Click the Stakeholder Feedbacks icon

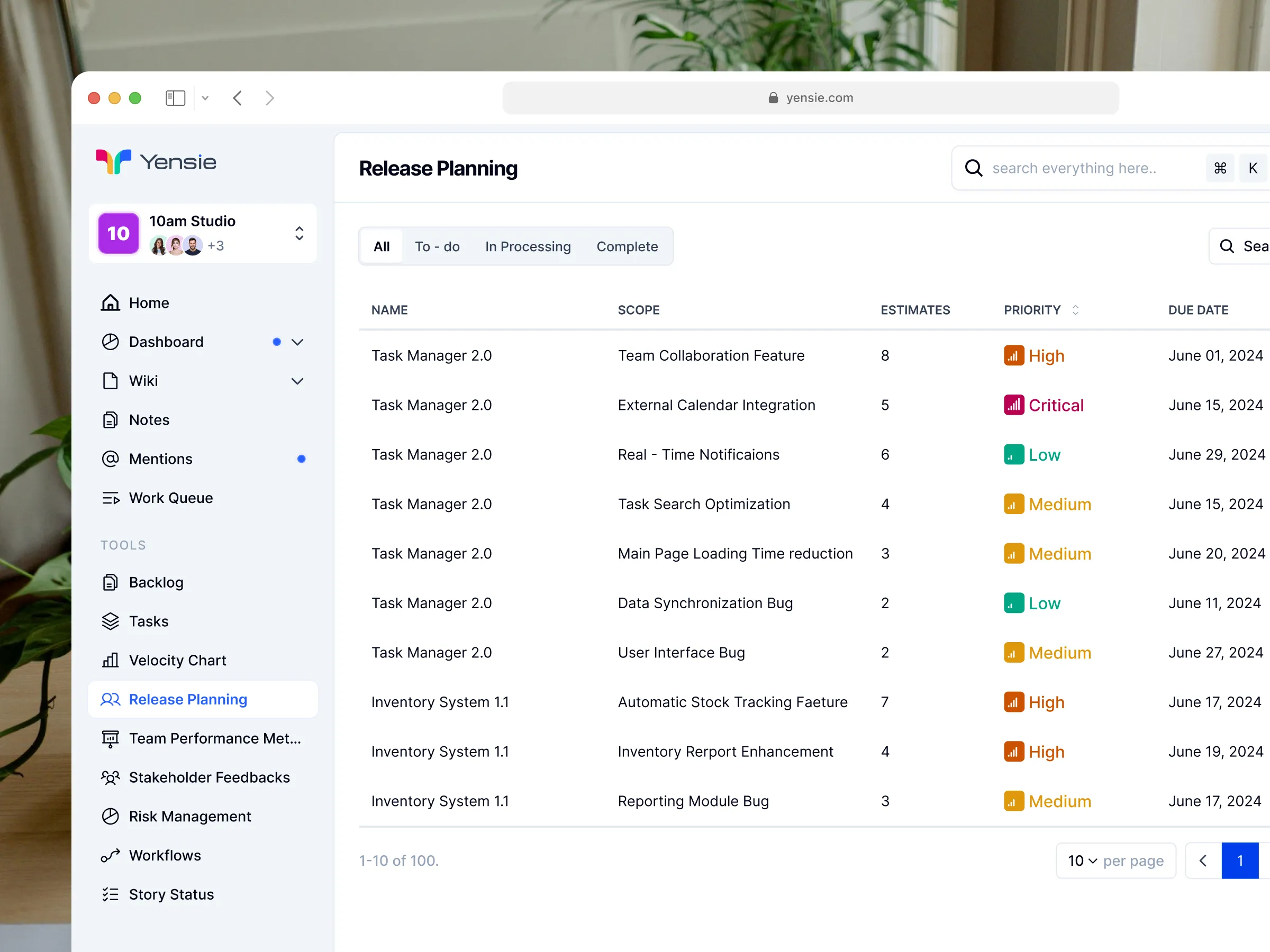(x=110, y=777)
